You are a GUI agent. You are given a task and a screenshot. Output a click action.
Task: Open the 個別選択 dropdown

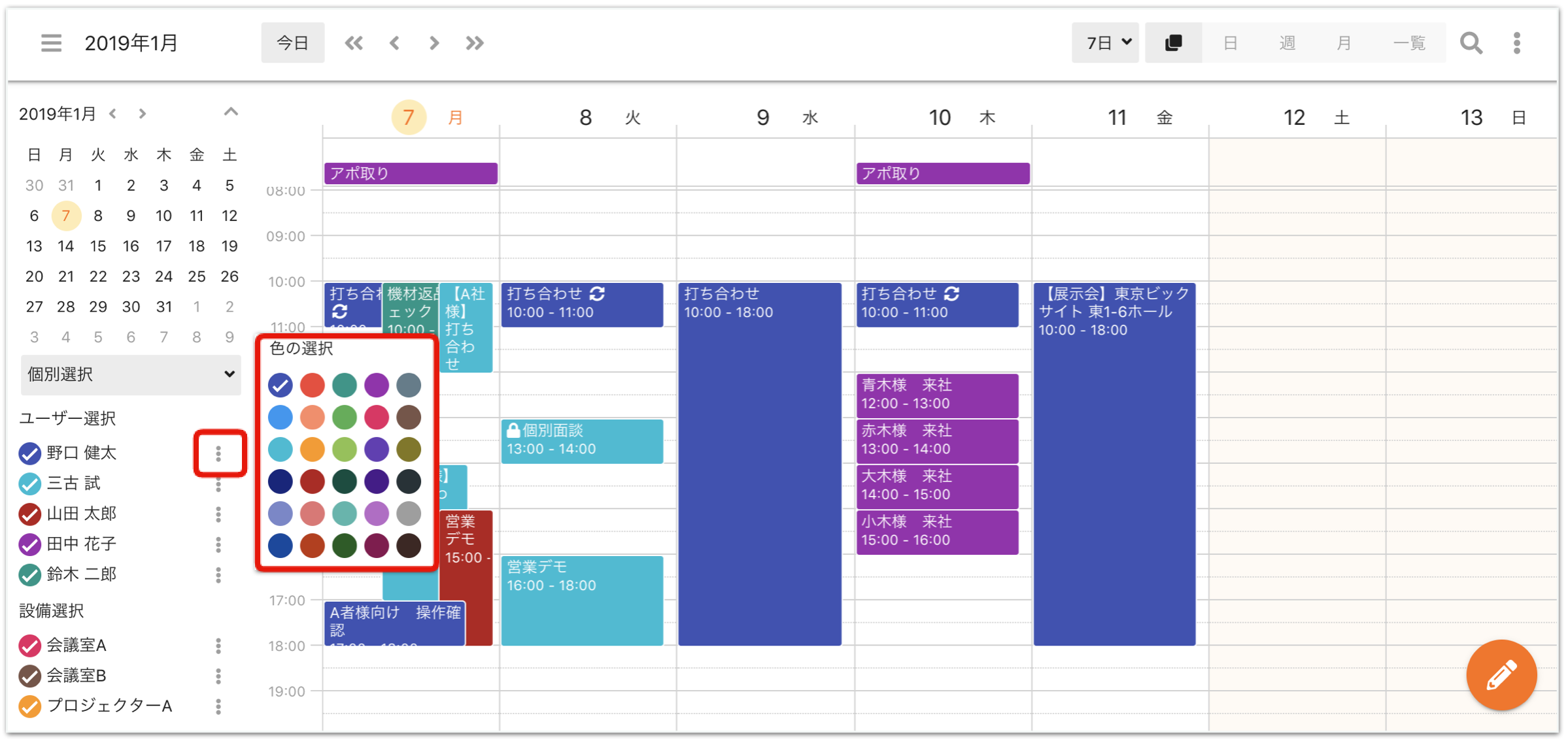[x=131, y=374]
